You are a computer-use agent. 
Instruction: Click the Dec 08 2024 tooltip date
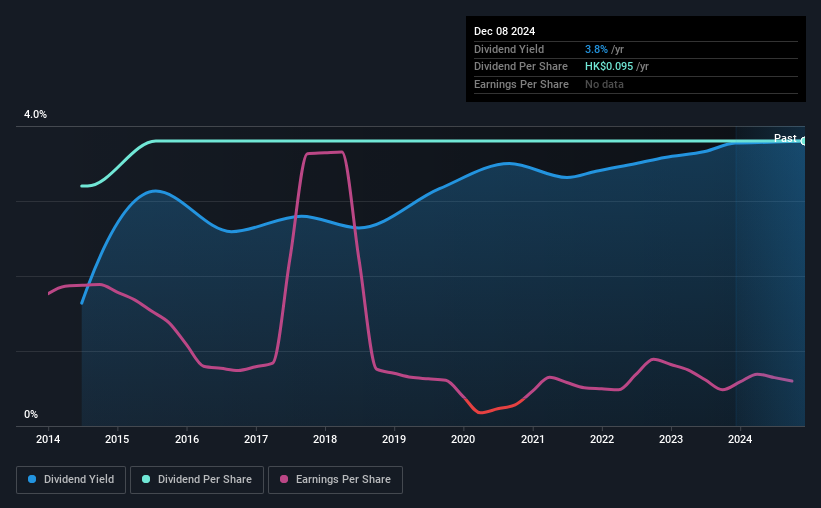505,31
